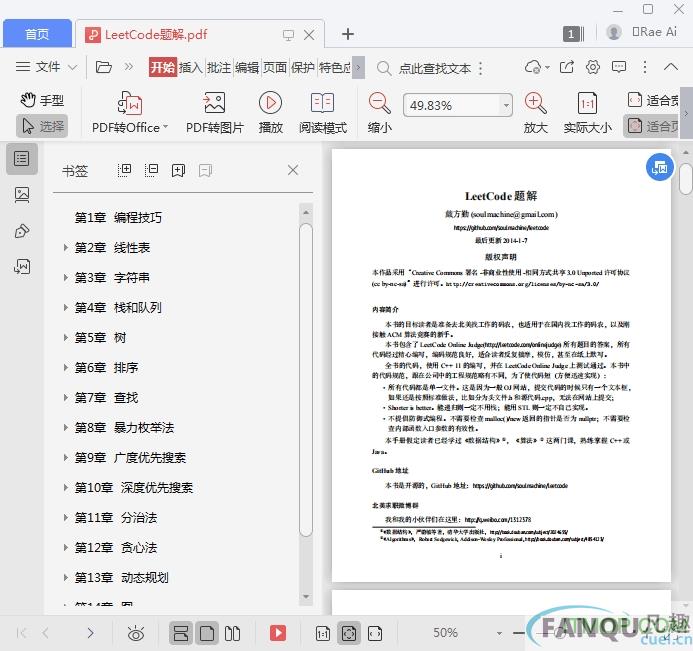Go to next page arrow

(x=90, y=633)
